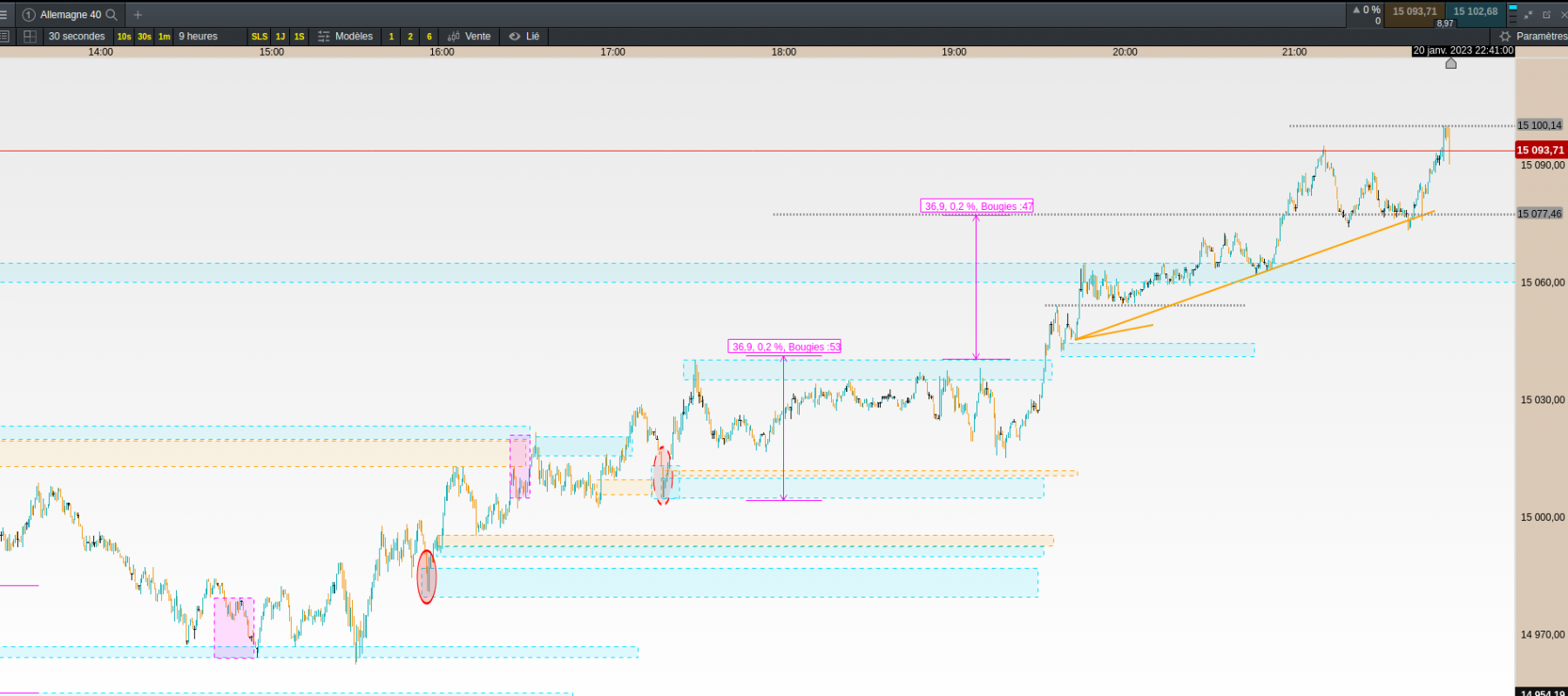The height and width of the screenshot is (696, 1568).
Task: Open the 9 heures range dropdown
Action: pyautogui.click(x=198, y=37)
